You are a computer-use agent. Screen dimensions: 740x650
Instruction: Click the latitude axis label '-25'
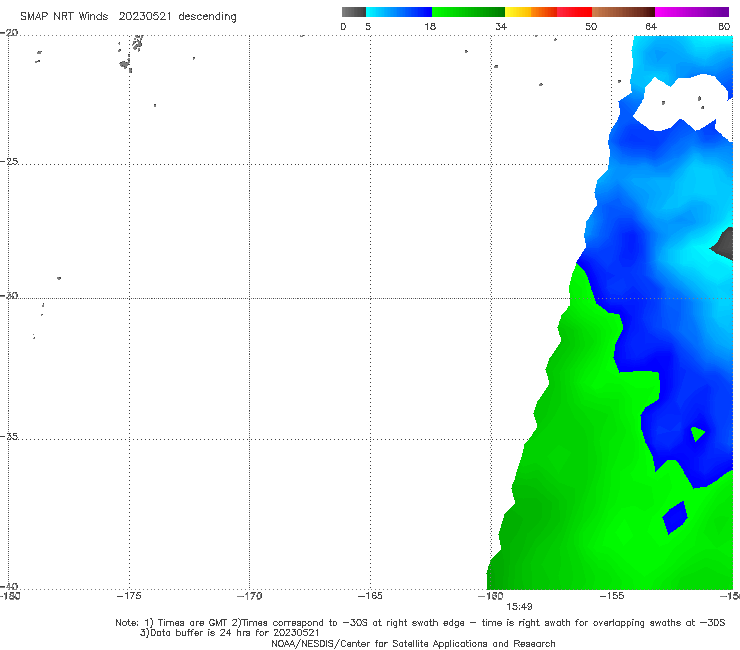click(x=9, y=161)
